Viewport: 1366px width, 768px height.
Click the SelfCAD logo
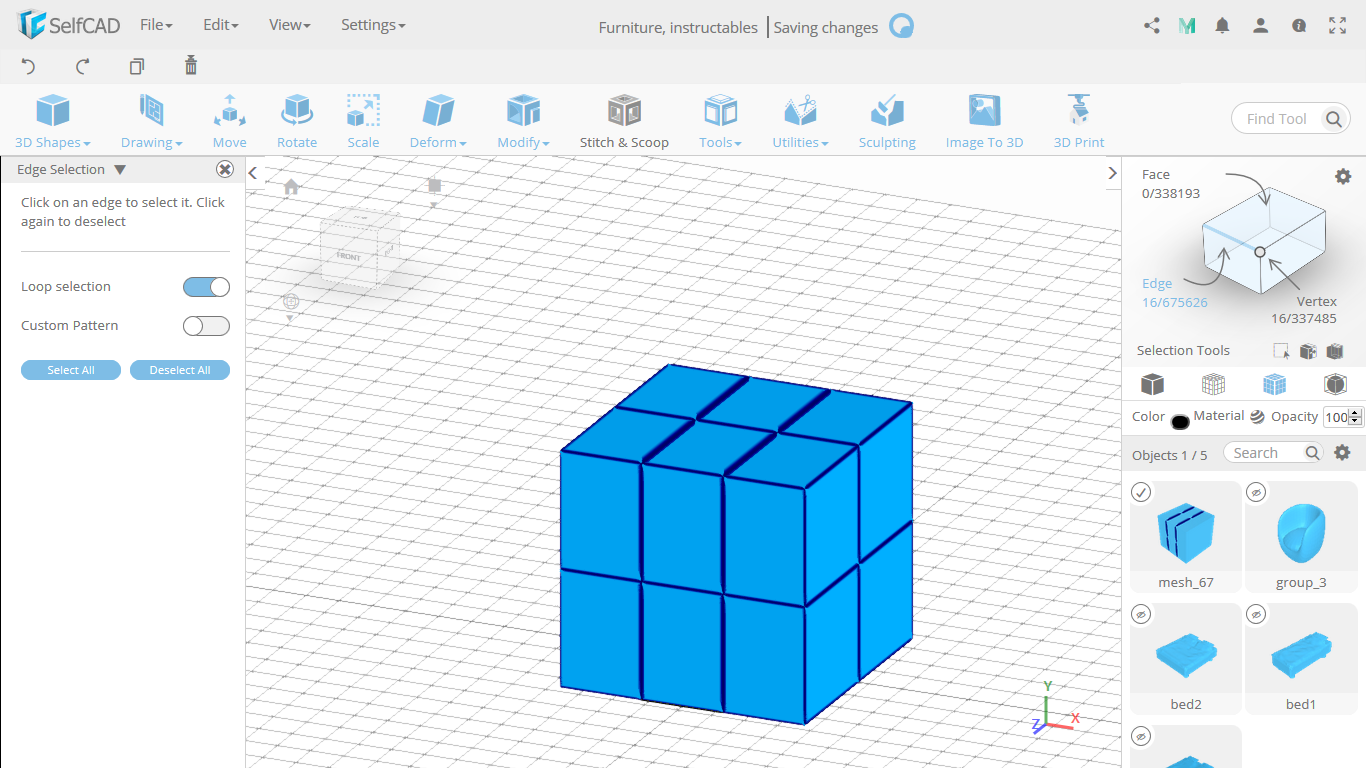pos(69,25)
